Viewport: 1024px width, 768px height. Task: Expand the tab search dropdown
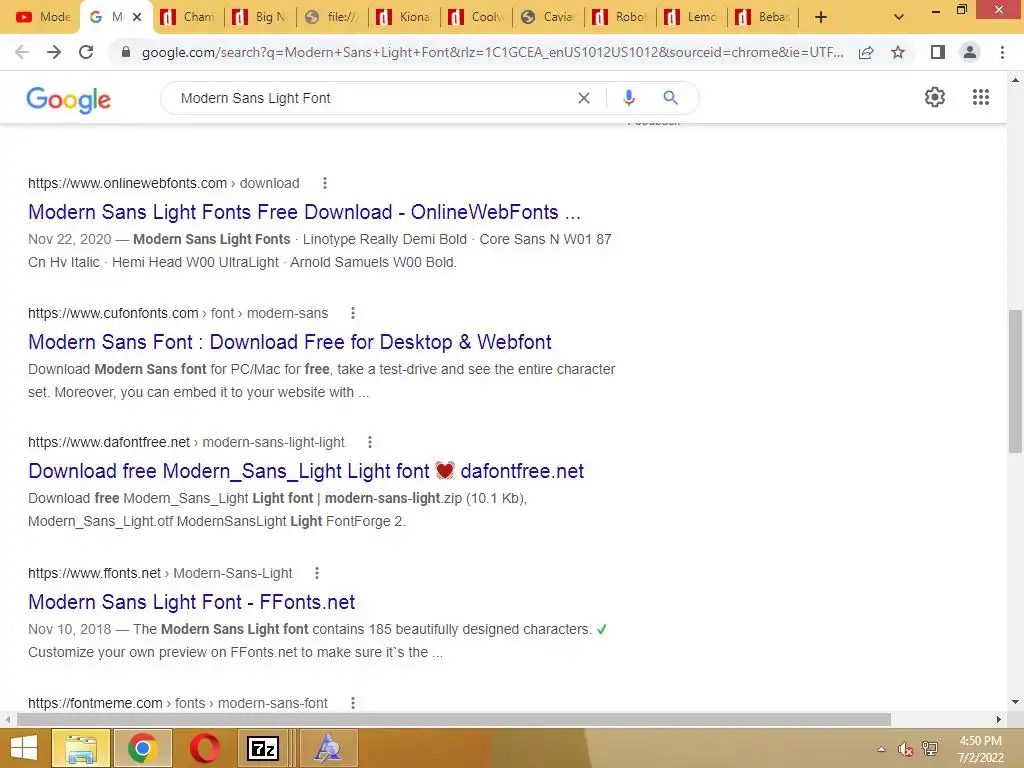[x=899, y=17]
